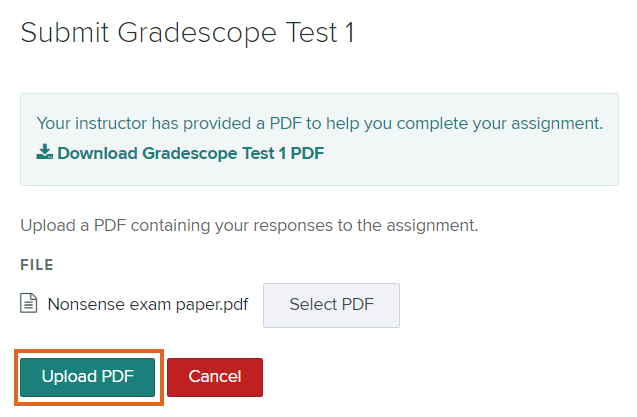Click the download arrow icon

44,153
